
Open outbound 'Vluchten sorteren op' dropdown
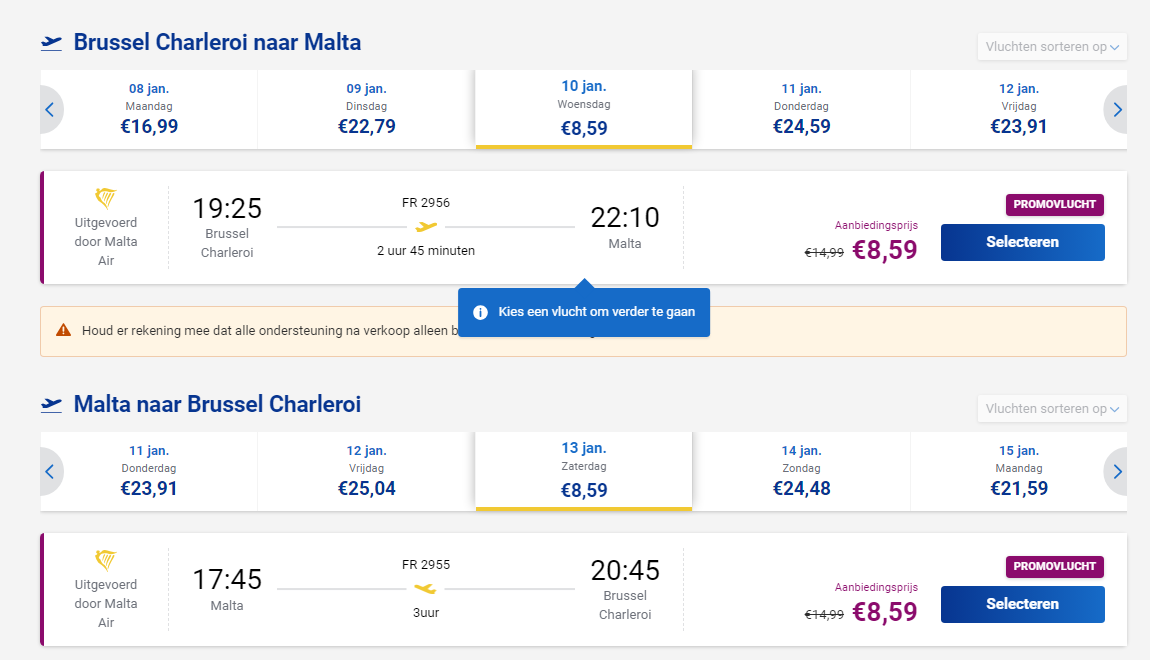click(x=1052, y=47)
